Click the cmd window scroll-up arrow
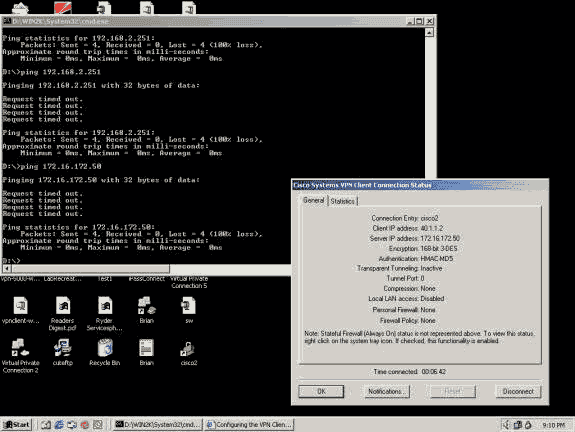Viewport: 575px width, 432px height. point(429,33)
